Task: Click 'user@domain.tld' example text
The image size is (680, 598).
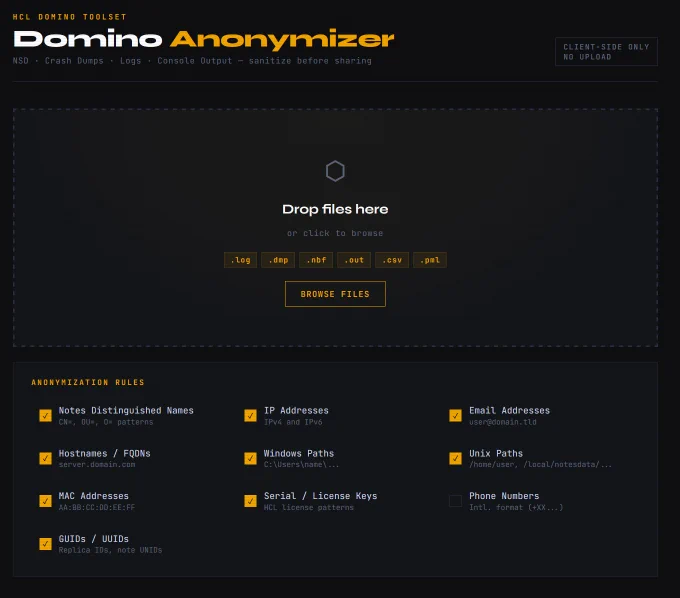Action: tap(503, 422)
